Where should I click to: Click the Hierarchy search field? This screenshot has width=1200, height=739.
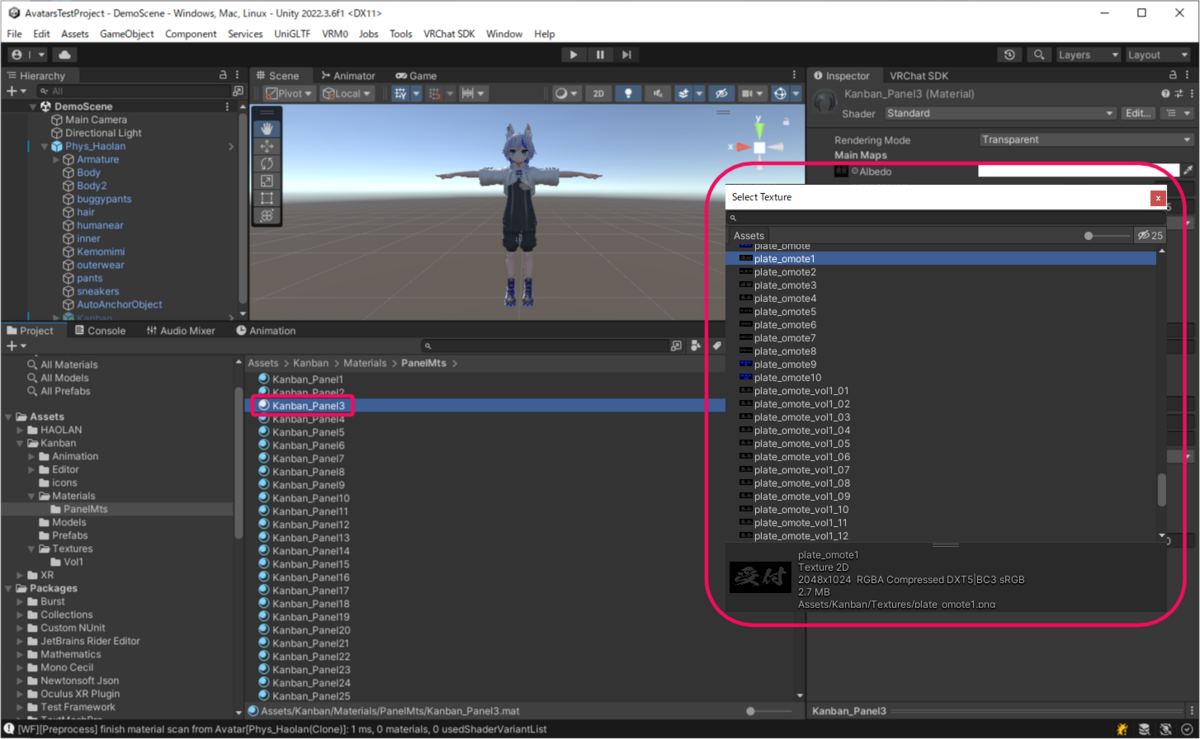click(x=132, y=91)
